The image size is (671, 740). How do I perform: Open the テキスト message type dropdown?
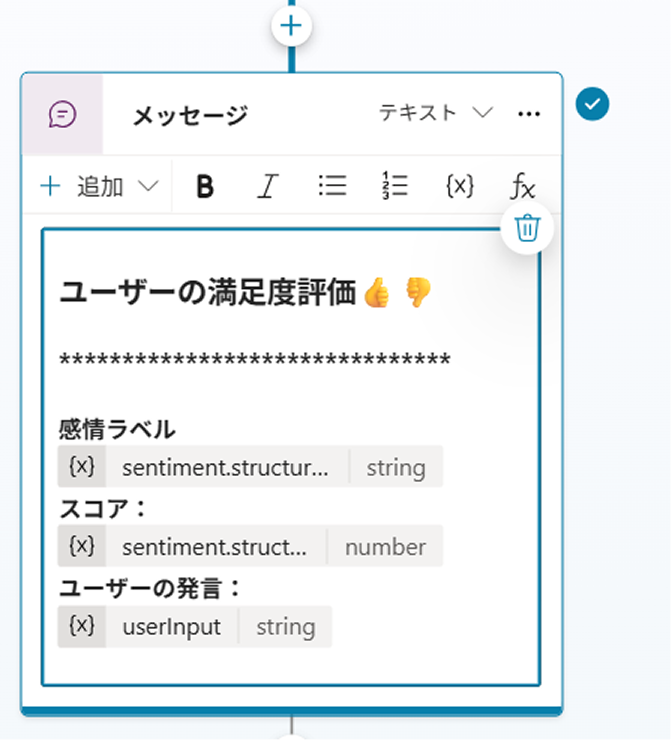[435, 114]
